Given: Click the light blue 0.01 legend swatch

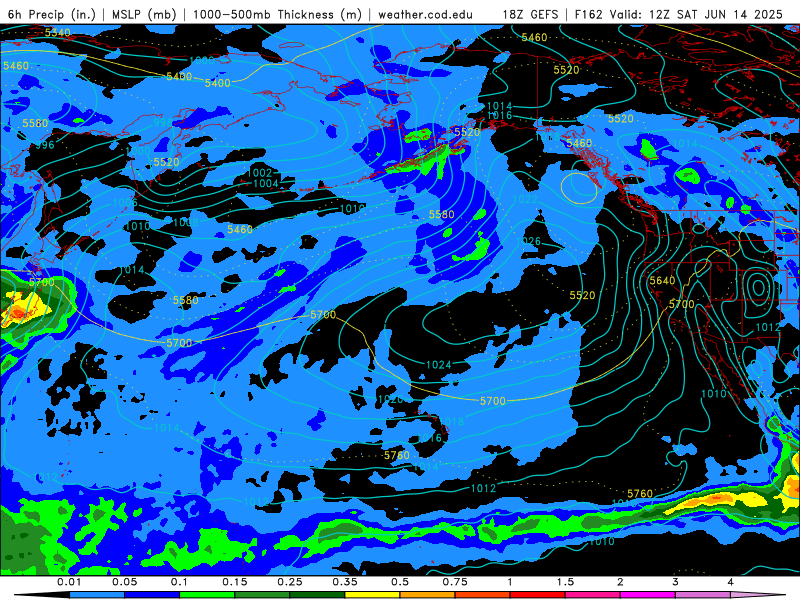Looking at the screenshot, I should (97, 595).
